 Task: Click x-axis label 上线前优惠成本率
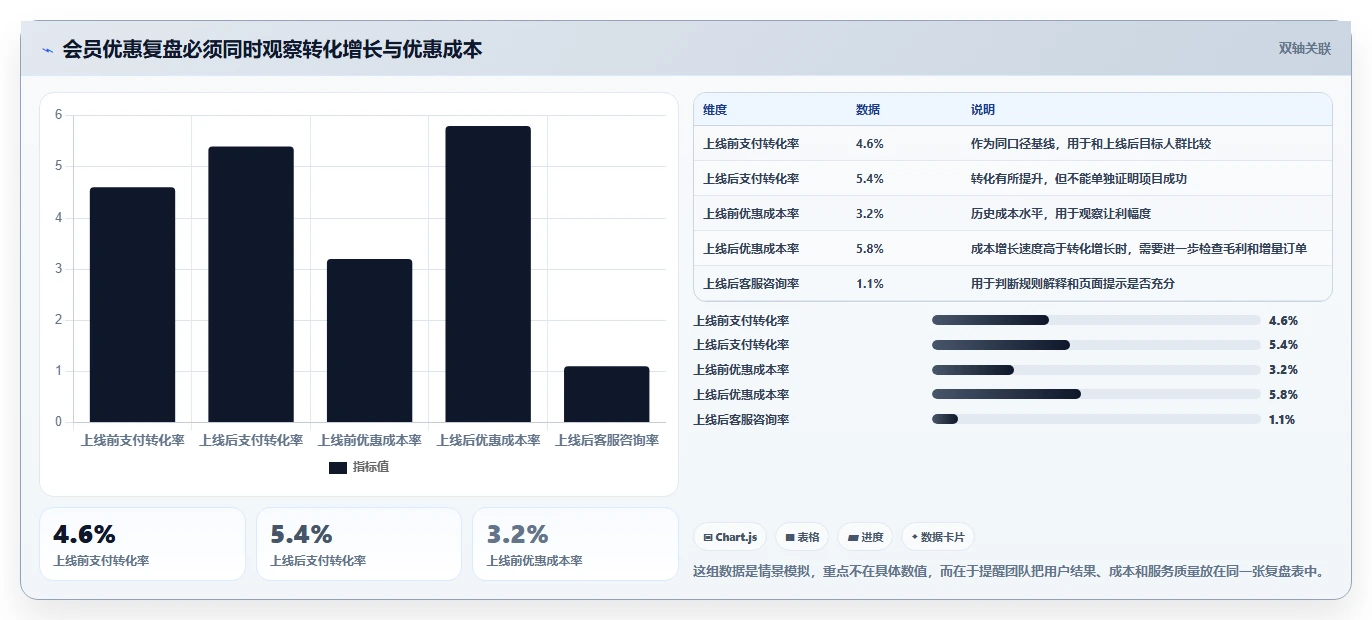pos(369,440)
